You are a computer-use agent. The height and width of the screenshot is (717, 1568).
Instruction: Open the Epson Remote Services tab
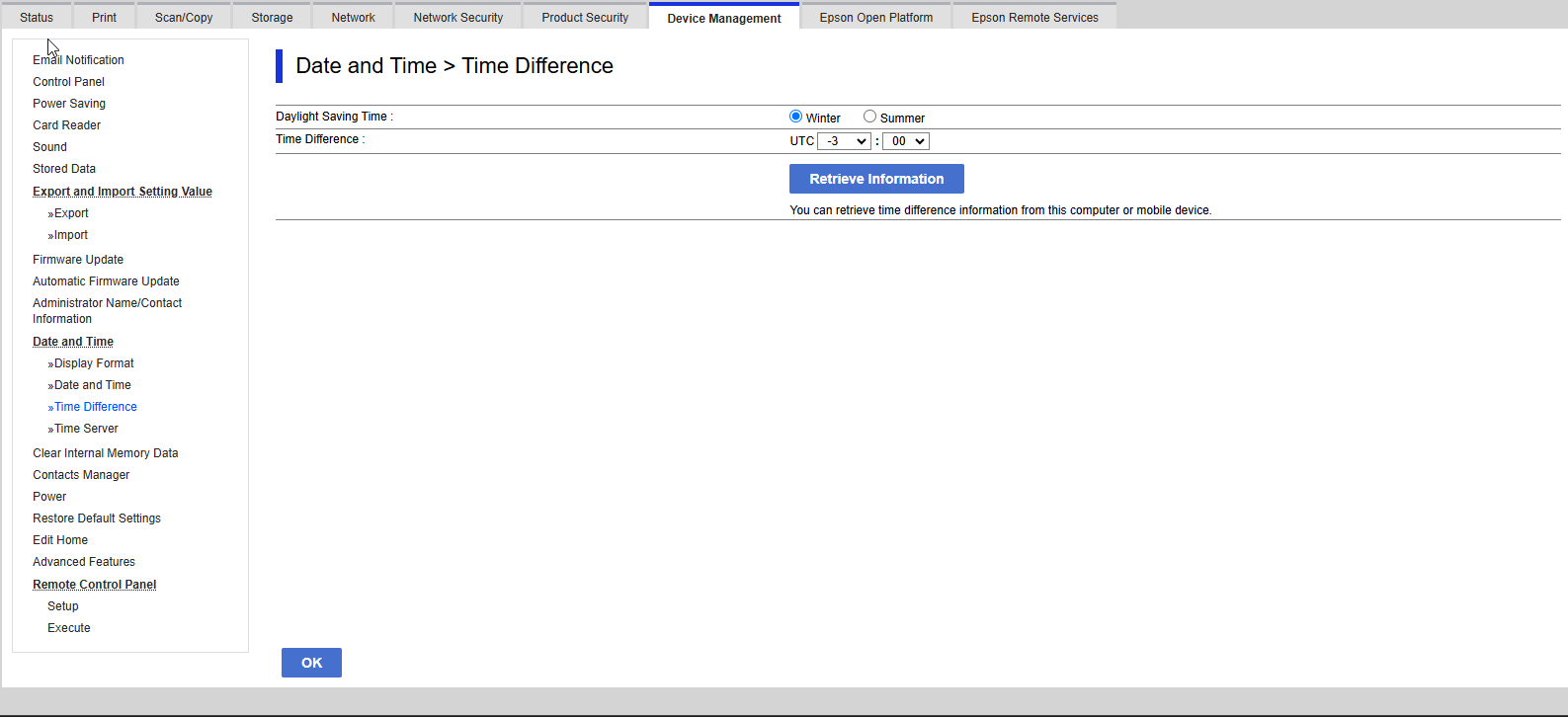(x=1034, y=18)
